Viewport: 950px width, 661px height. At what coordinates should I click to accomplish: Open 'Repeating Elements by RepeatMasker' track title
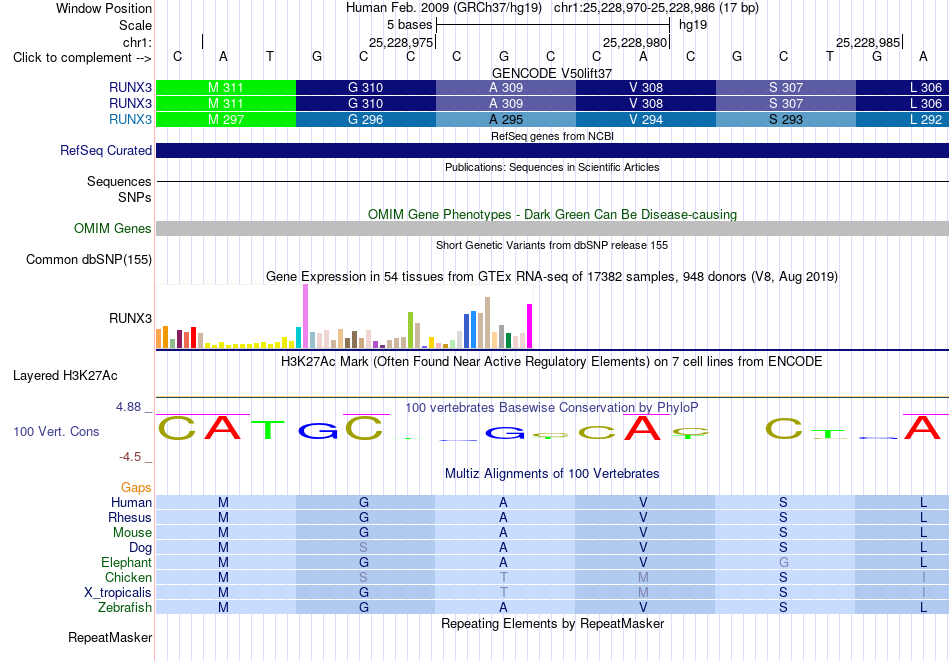[x=552, y=624]
